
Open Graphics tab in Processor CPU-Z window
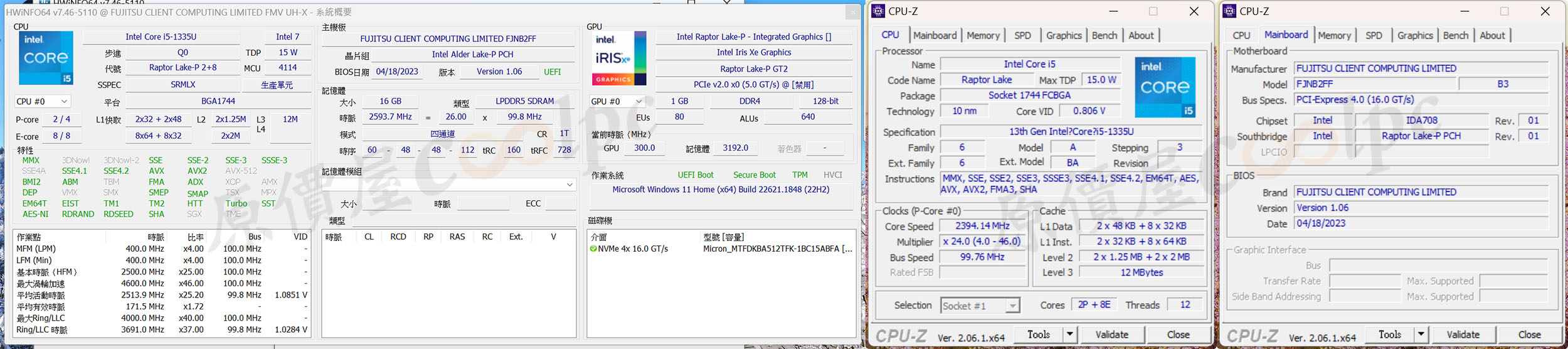click(x=1064, y=36)
